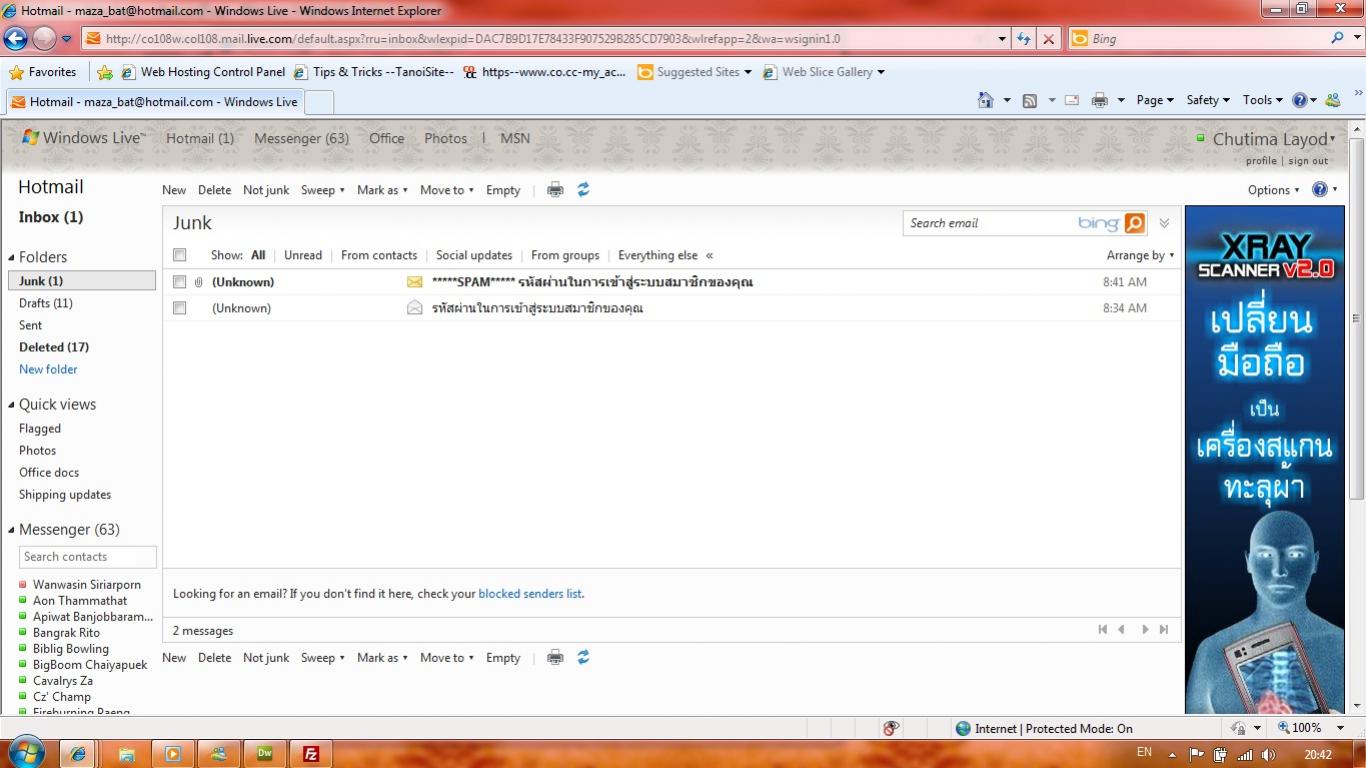This screenshot has height=768, width=1366.
Task: Click the printer icon in bottom Hotmail toolbar
Action: tap(555, 658)
